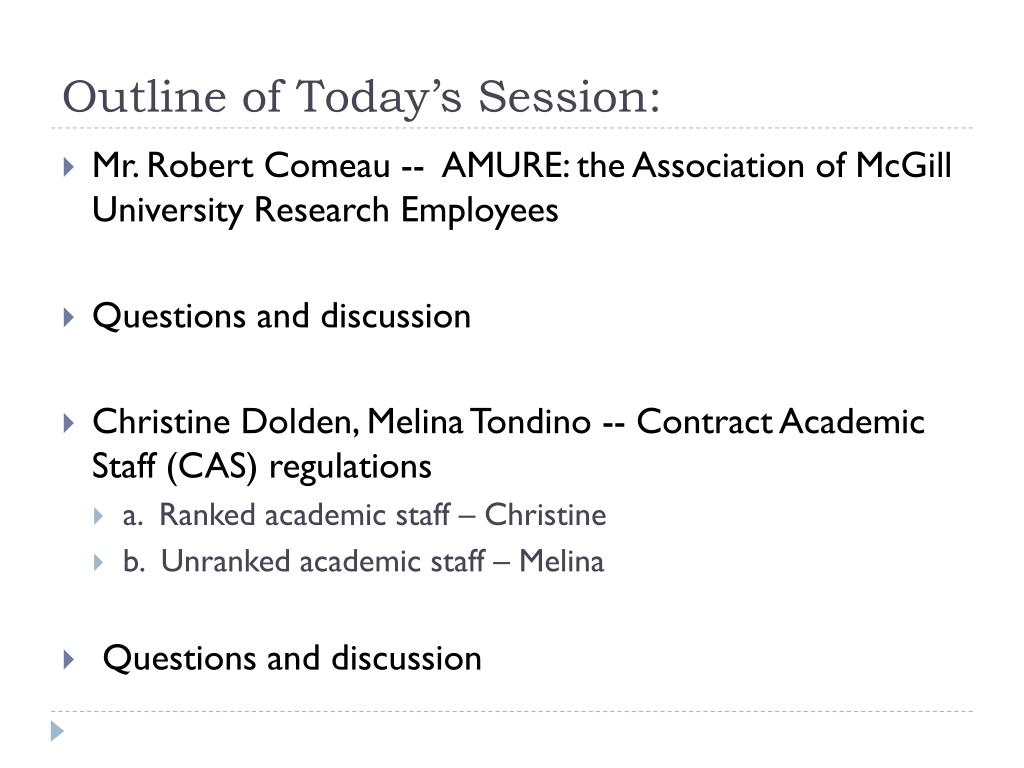Click the first Questions and discussion line
The width and height of the screenshot is (1024, 768).
(x=281, y=317)
